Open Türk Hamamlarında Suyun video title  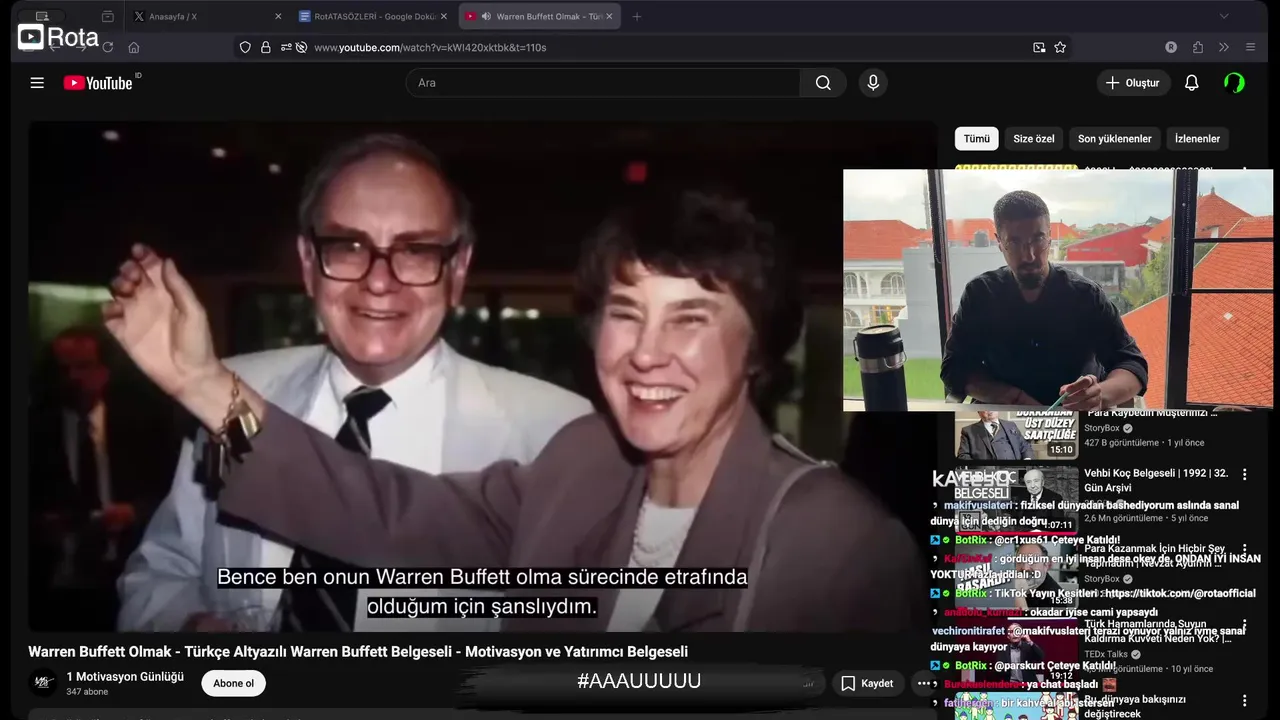pyautogui.click(x=1157, y=632)
